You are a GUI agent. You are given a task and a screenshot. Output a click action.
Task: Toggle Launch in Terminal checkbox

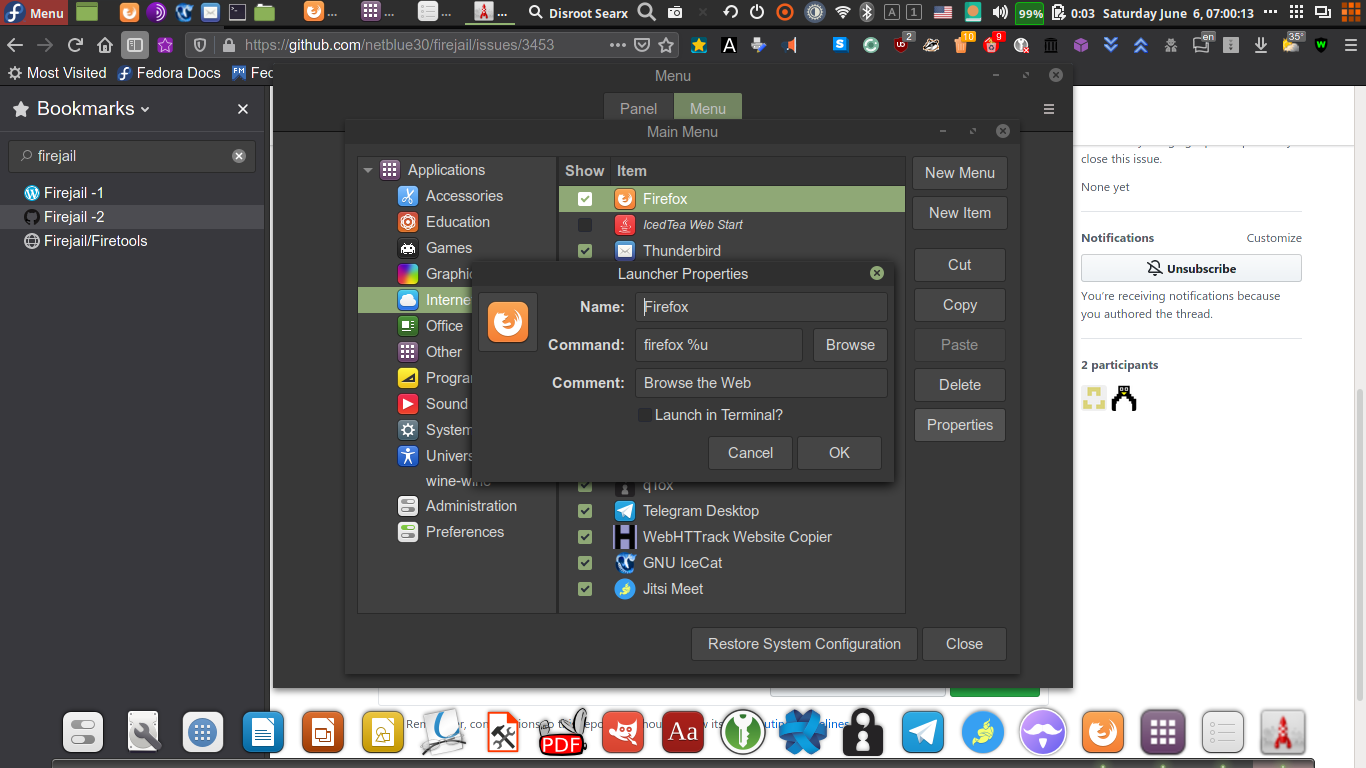pos(645,415)
